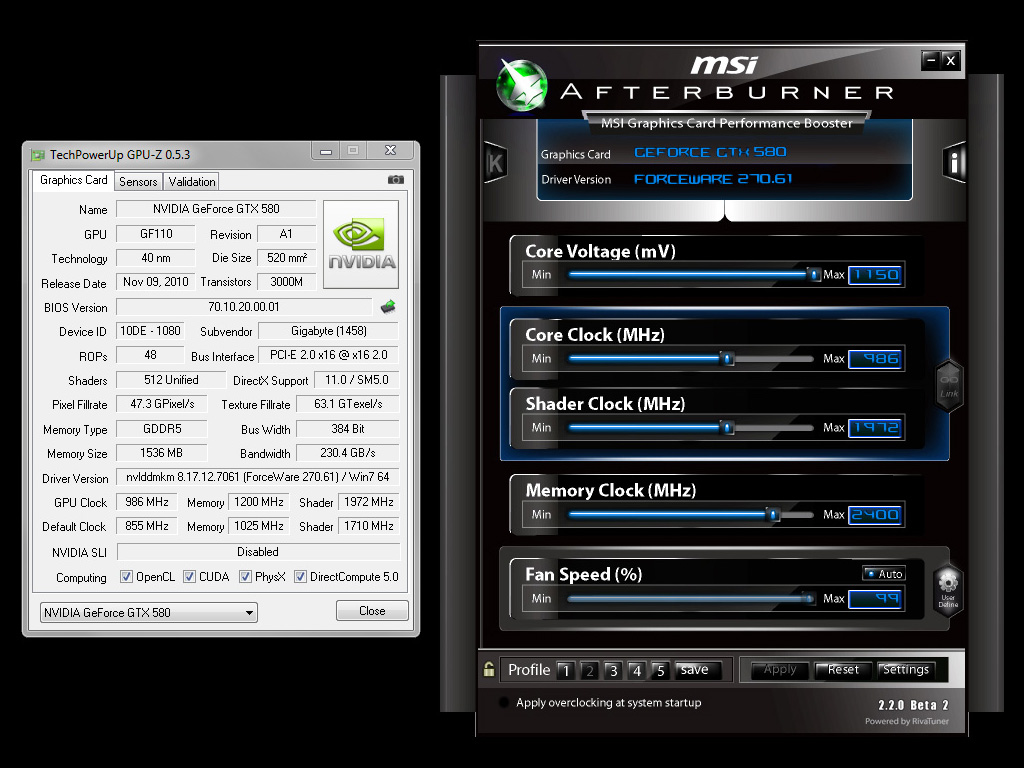Click the Texture Fillrate value 63.1 GTexel/s
This screenshot has width=1024, height=768.
click(348, 404)
